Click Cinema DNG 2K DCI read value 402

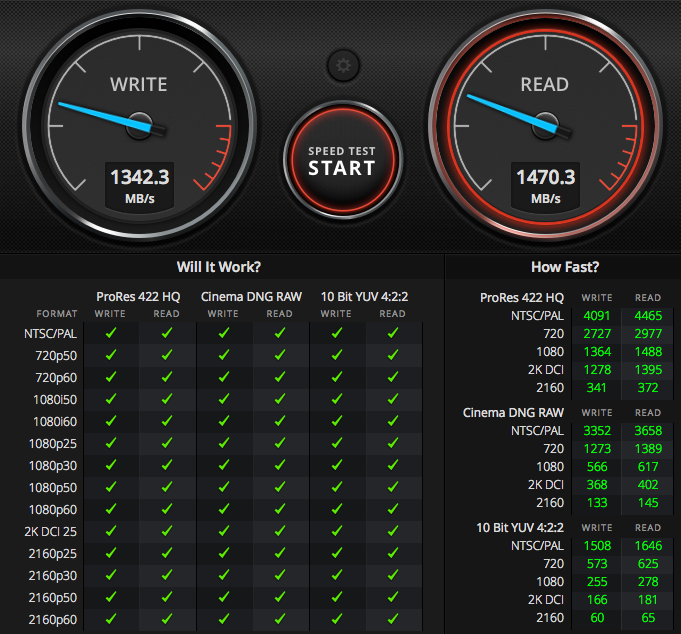[x=648, y=485]
